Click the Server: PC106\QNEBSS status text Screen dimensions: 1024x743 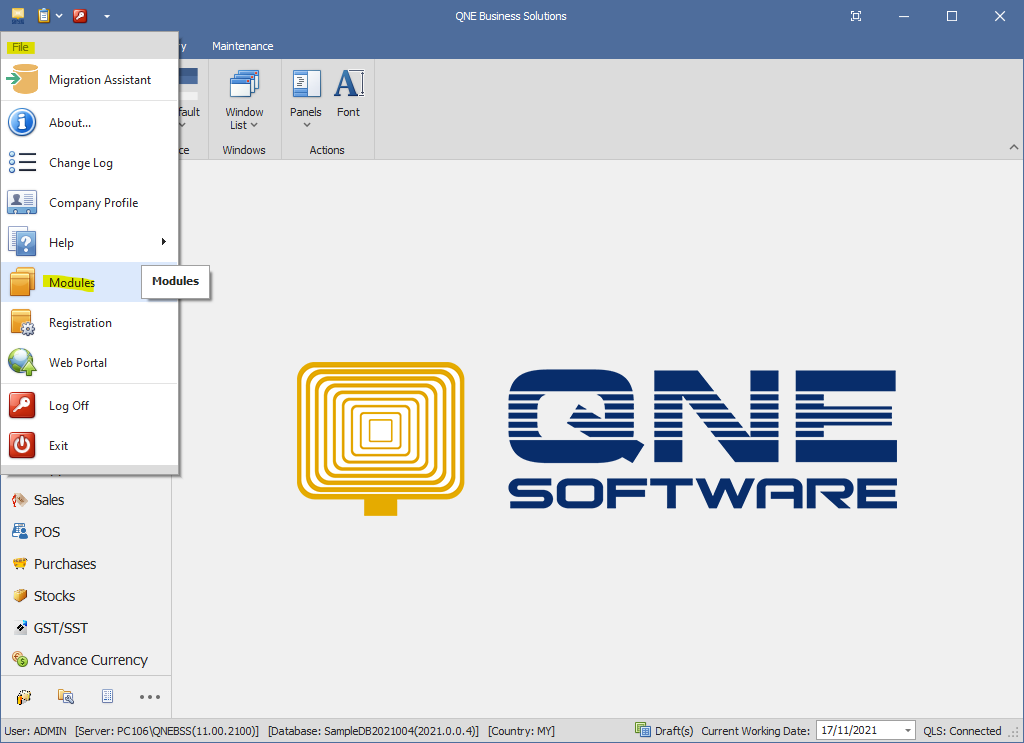[167, 731]
